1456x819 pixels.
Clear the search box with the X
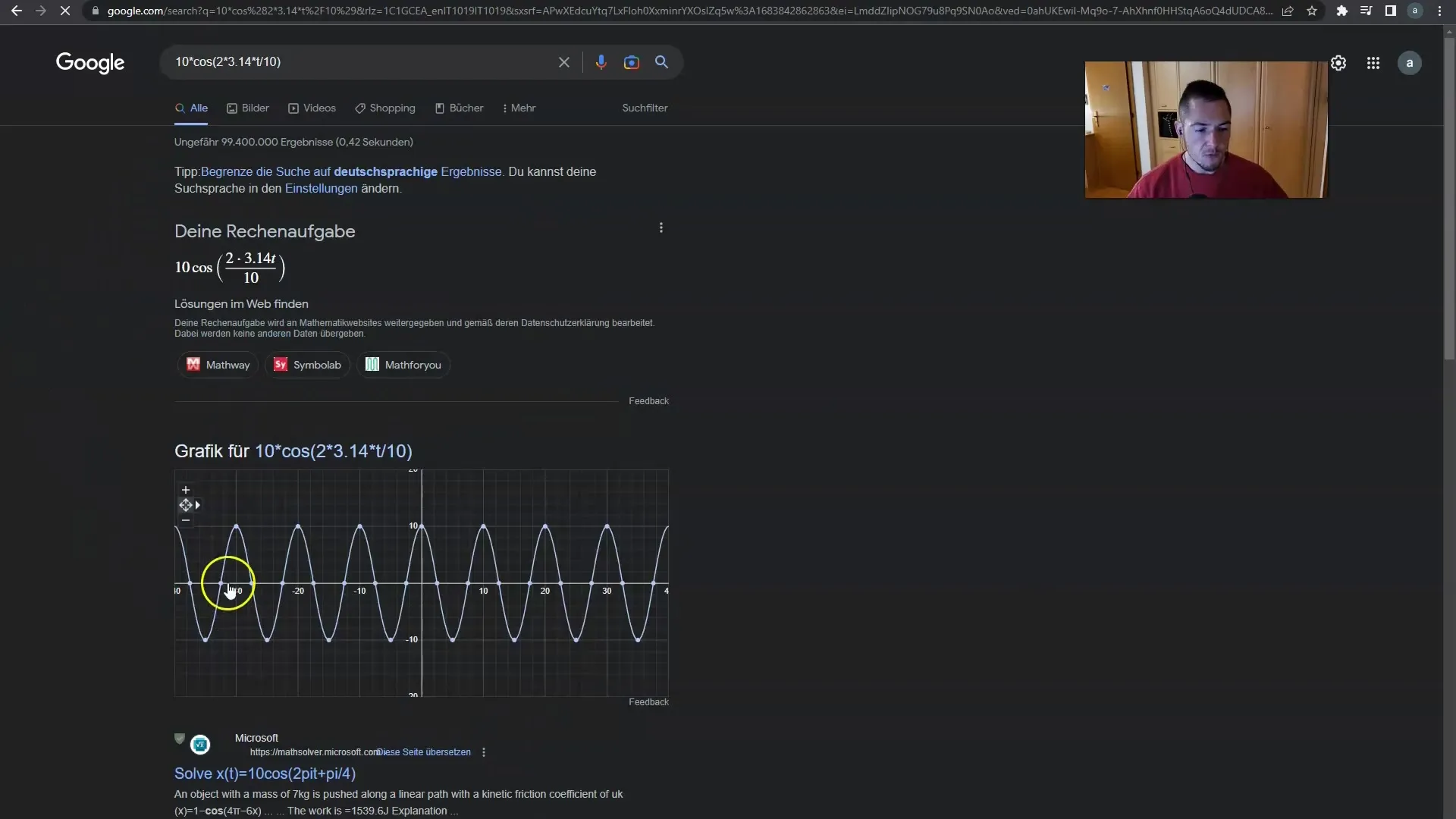[x=563, y=62]
